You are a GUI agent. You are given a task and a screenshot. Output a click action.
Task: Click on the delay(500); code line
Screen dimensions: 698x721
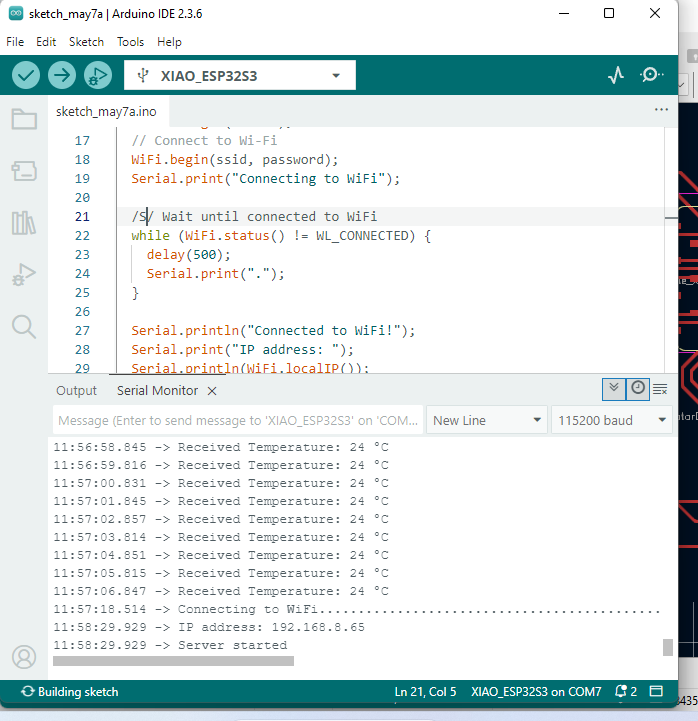tap(189, 254)
